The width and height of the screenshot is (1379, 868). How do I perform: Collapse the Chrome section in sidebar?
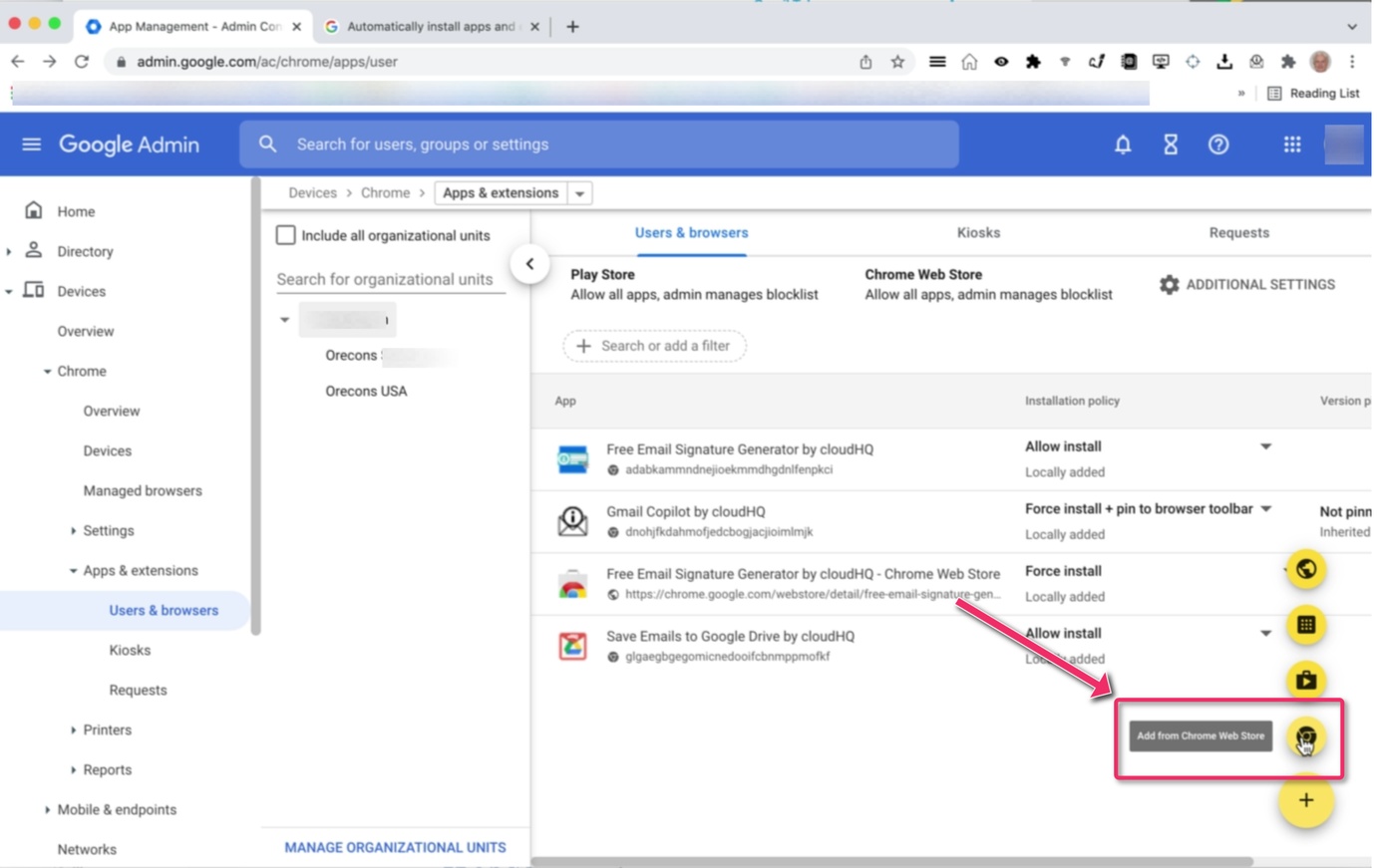(47, 372)
